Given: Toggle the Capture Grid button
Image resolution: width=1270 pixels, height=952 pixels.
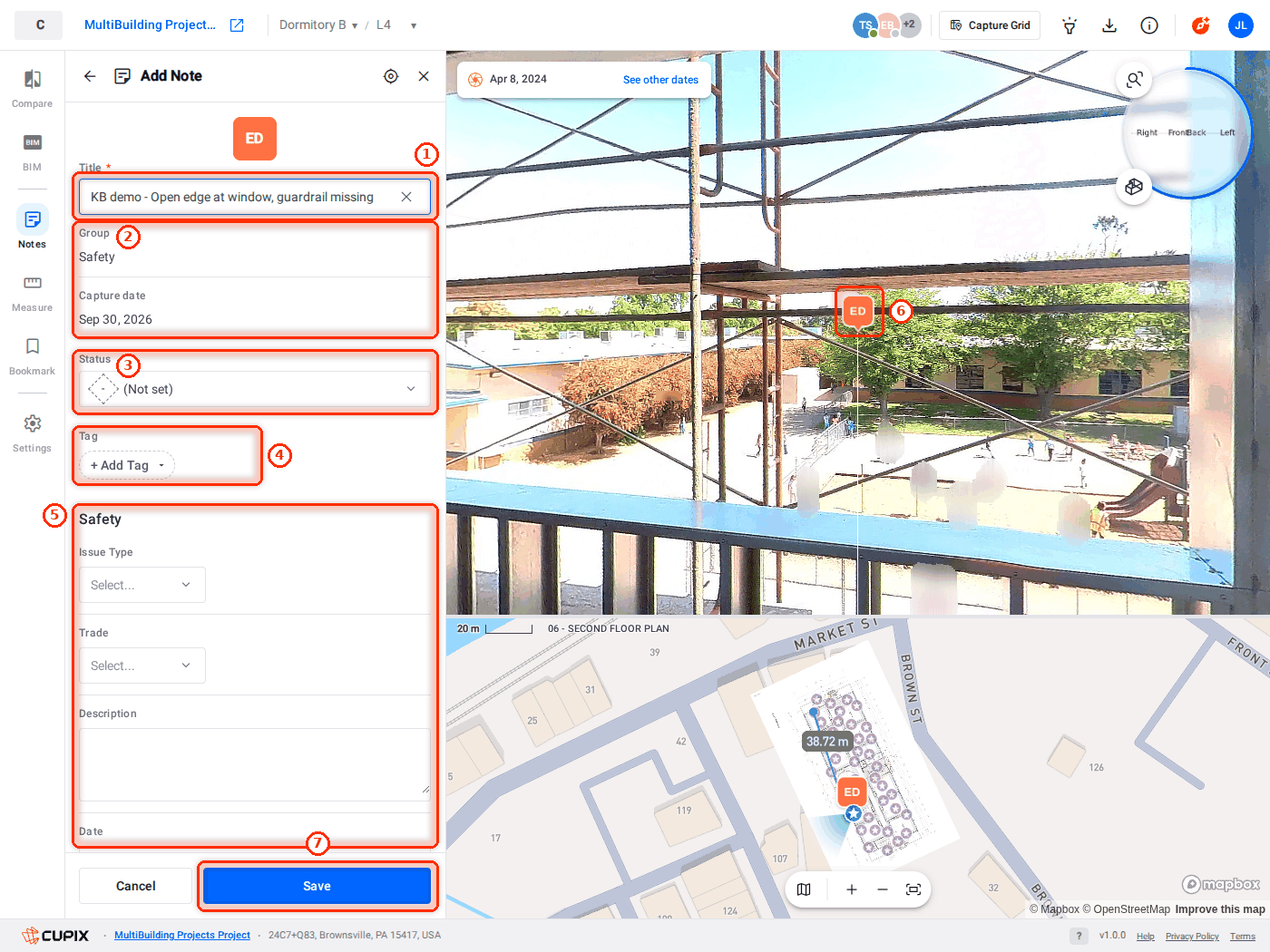Looking at the screenshot, I should coord(990,25).
